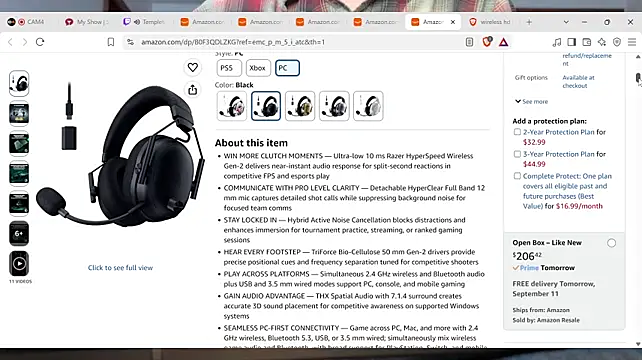The height and width of the screenshot is (360, 642).
Task: Go back with the browser back arrow
Action: (x=10, y=42)
